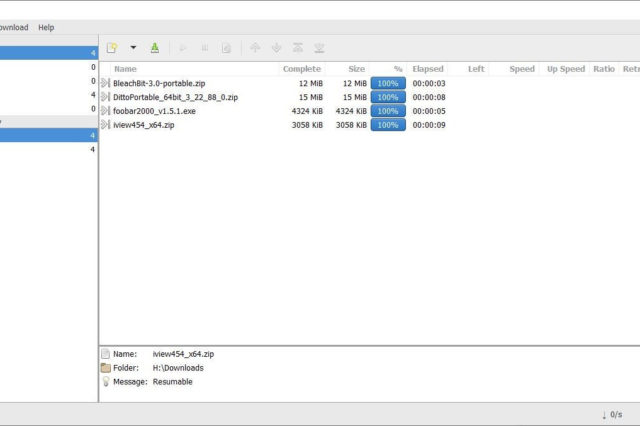Click elapsed time 00:00:03
This screenshot has width=640, height=426.
(429, 83)
